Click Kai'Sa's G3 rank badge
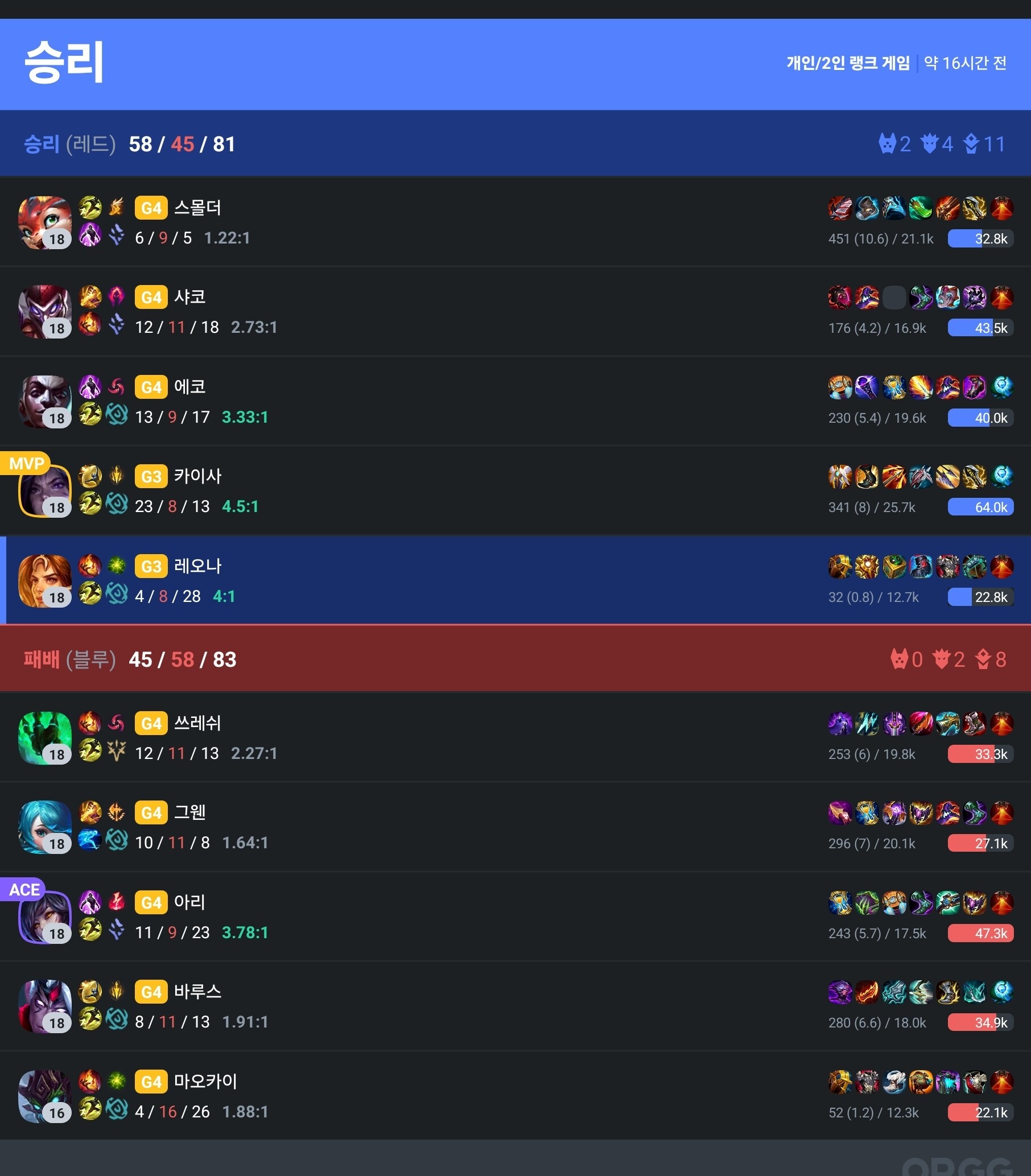Image resolution: width=1031 pixels, height=1176 pixels. click(x=151, y=477)
